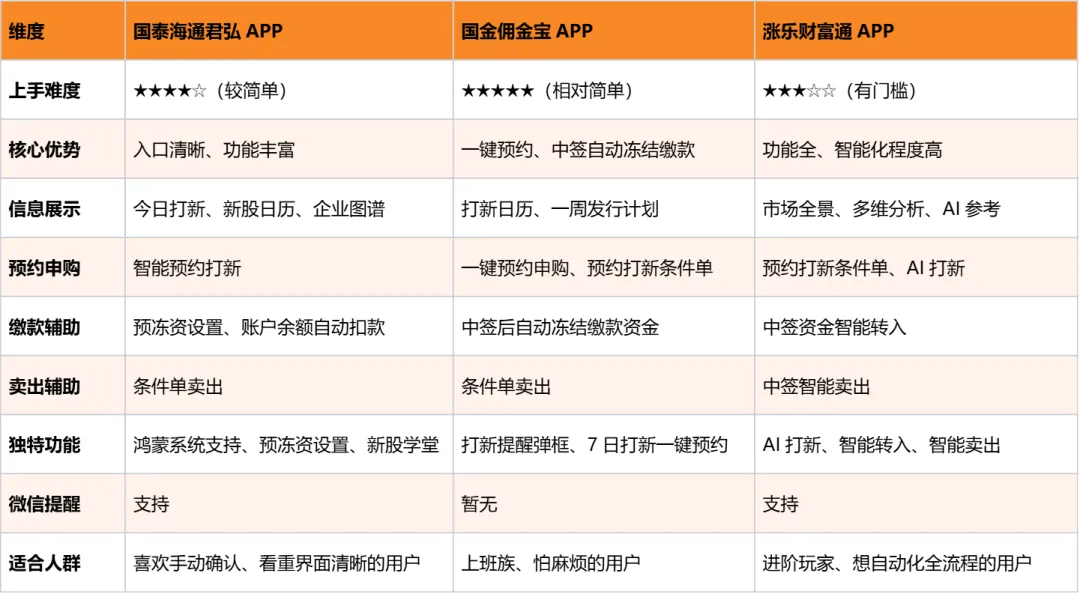
Task: Select the cell 中签智能卖出
Action: point(916,386)
